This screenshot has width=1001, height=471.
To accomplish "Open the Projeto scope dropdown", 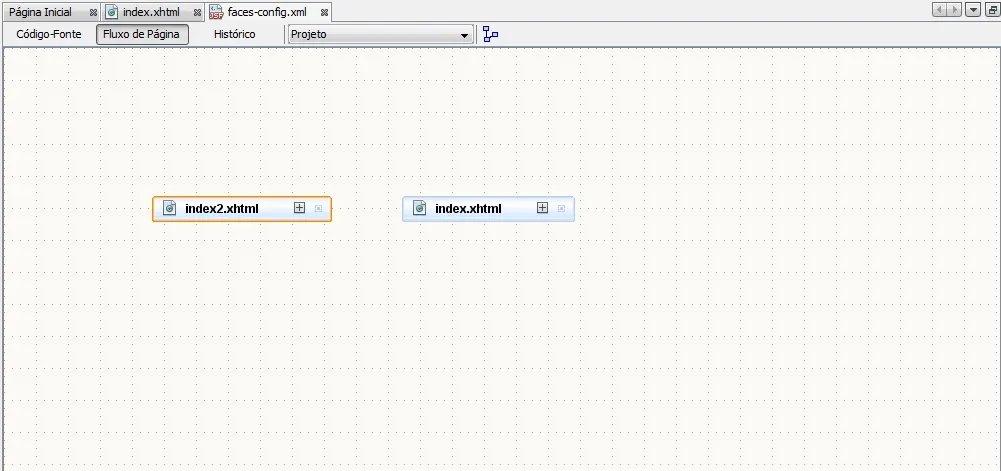I will pyautogui.click(x=380, y=34).
